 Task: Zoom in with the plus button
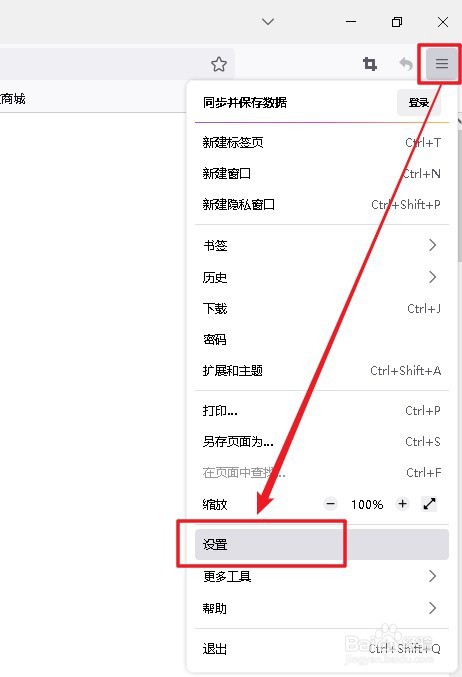(402, 503)
